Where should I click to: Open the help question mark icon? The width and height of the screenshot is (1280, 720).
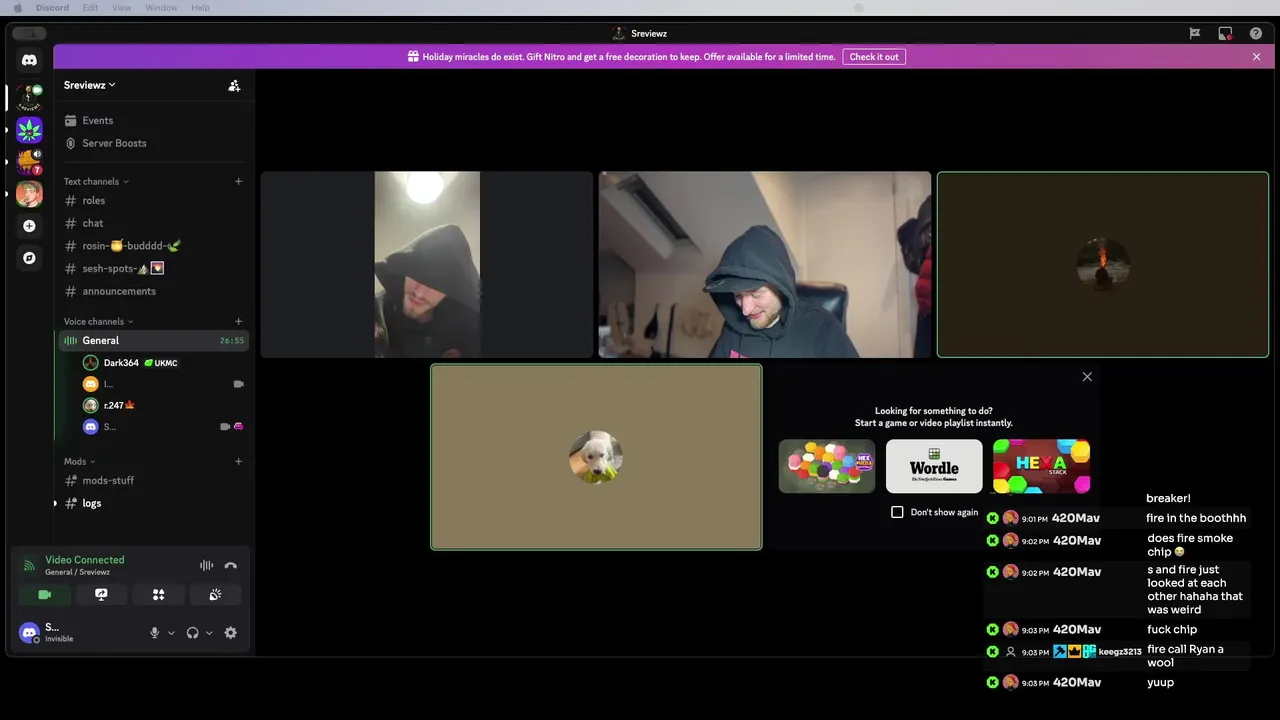click(x=1256, y=33)
